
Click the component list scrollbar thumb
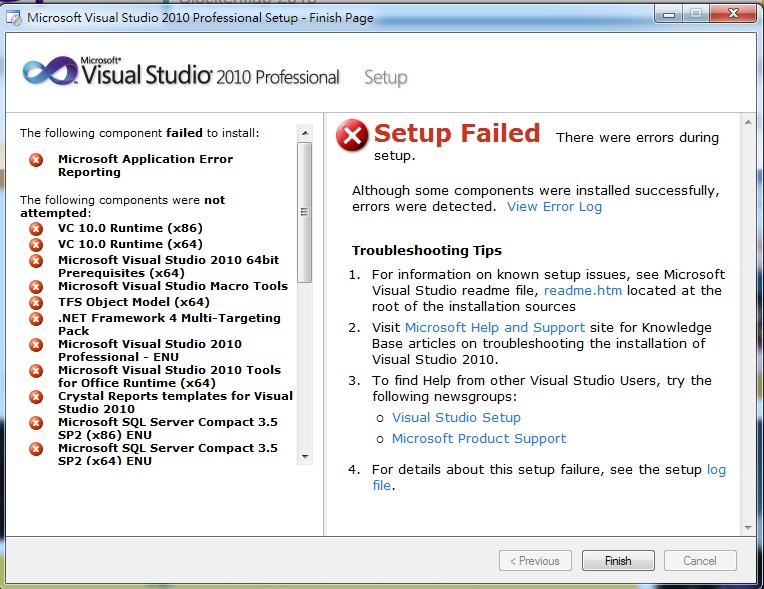coord(305,212)
